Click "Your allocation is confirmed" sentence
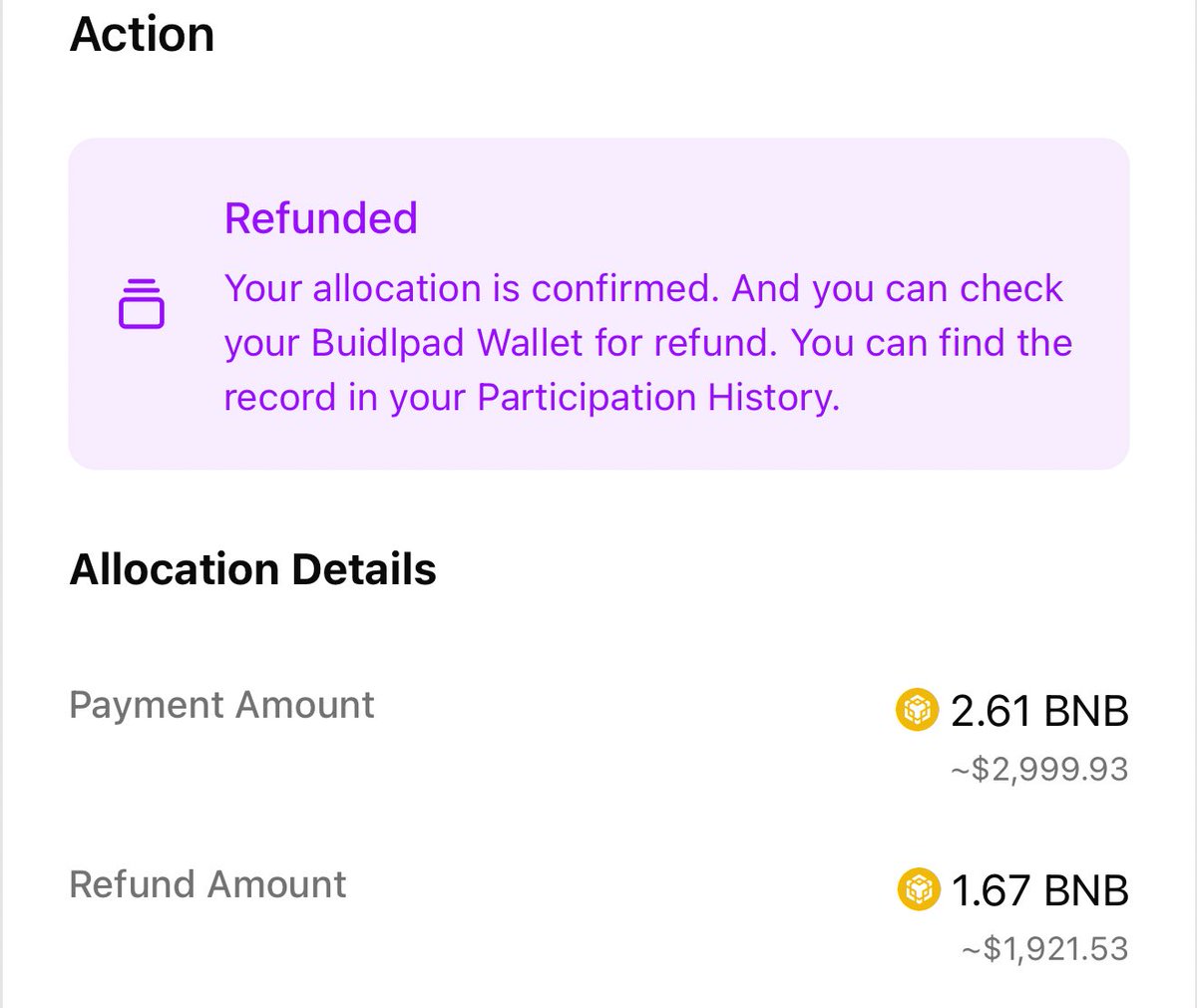This screenshot has height=1008, width=1197. [471, 289]
